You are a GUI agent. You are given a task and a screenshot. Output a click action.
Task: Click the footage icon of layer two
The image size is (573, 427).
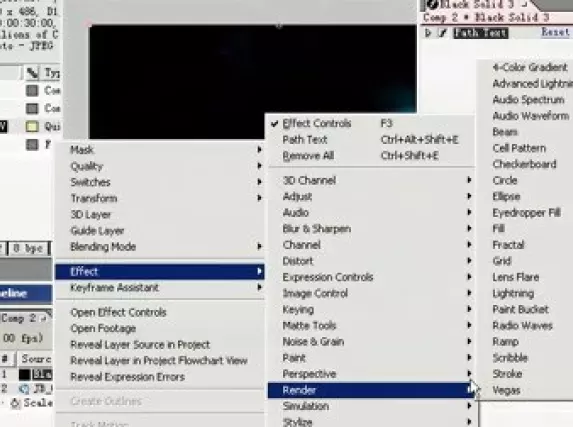tap(24, 389)
